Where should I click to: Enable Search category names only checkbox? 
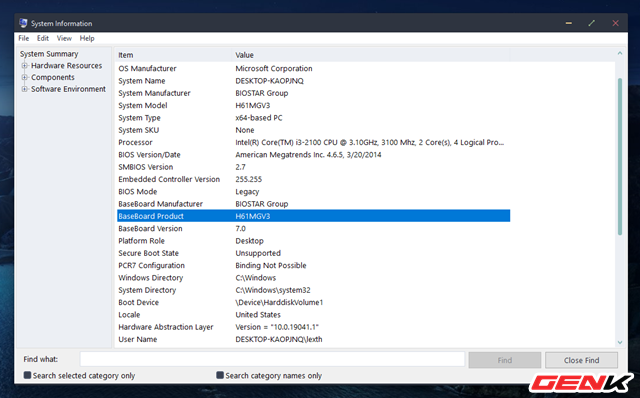220,375
